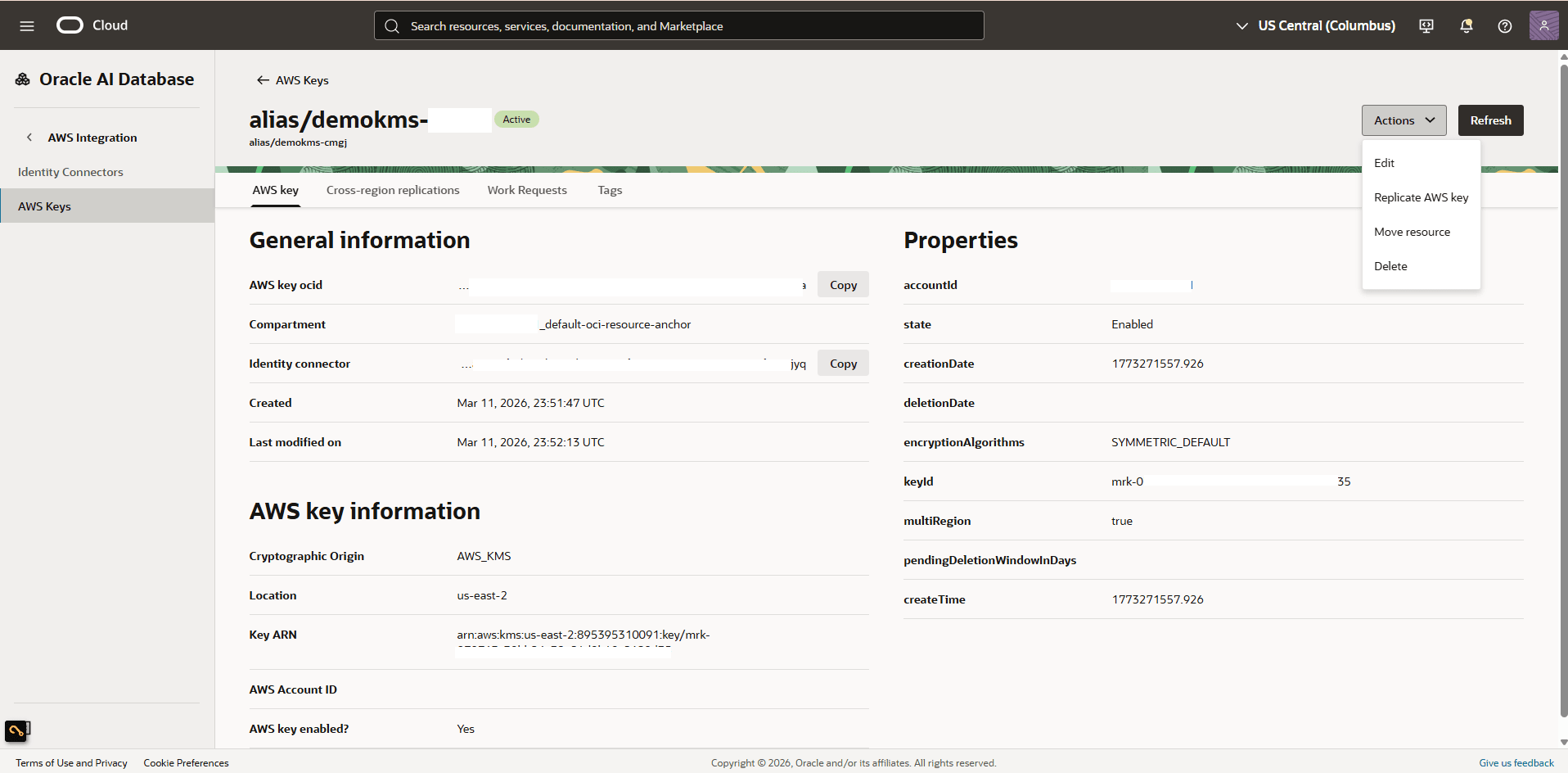Open the Oracle assistant icon in bottom-left corner

[17, 730]
